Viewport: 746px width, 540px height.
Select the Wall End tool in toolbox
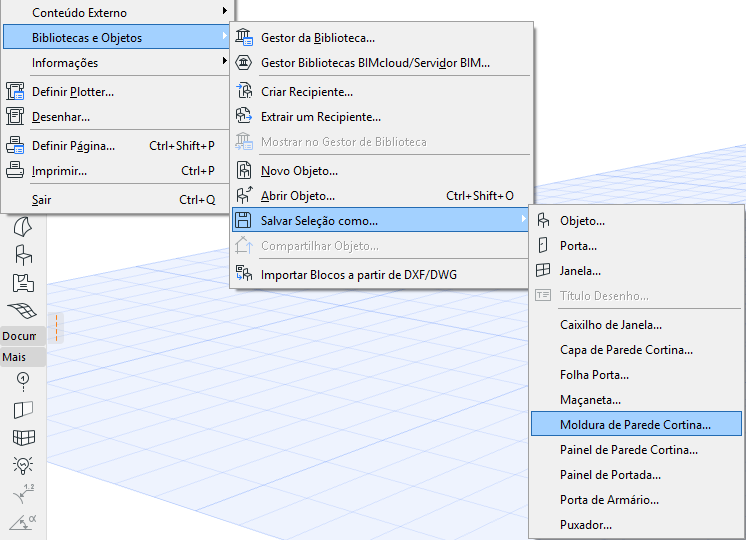[x=23, y=410]
